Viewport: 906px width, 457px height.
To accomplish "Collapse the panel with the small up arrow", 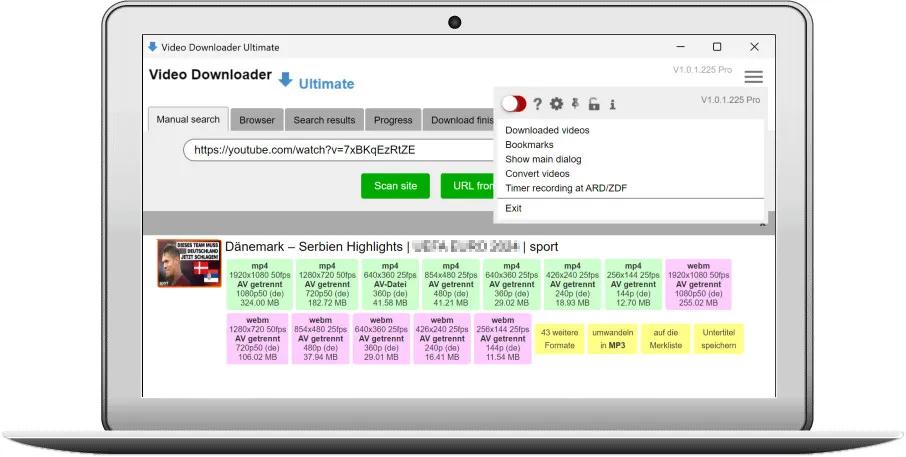I will [763, 224].
